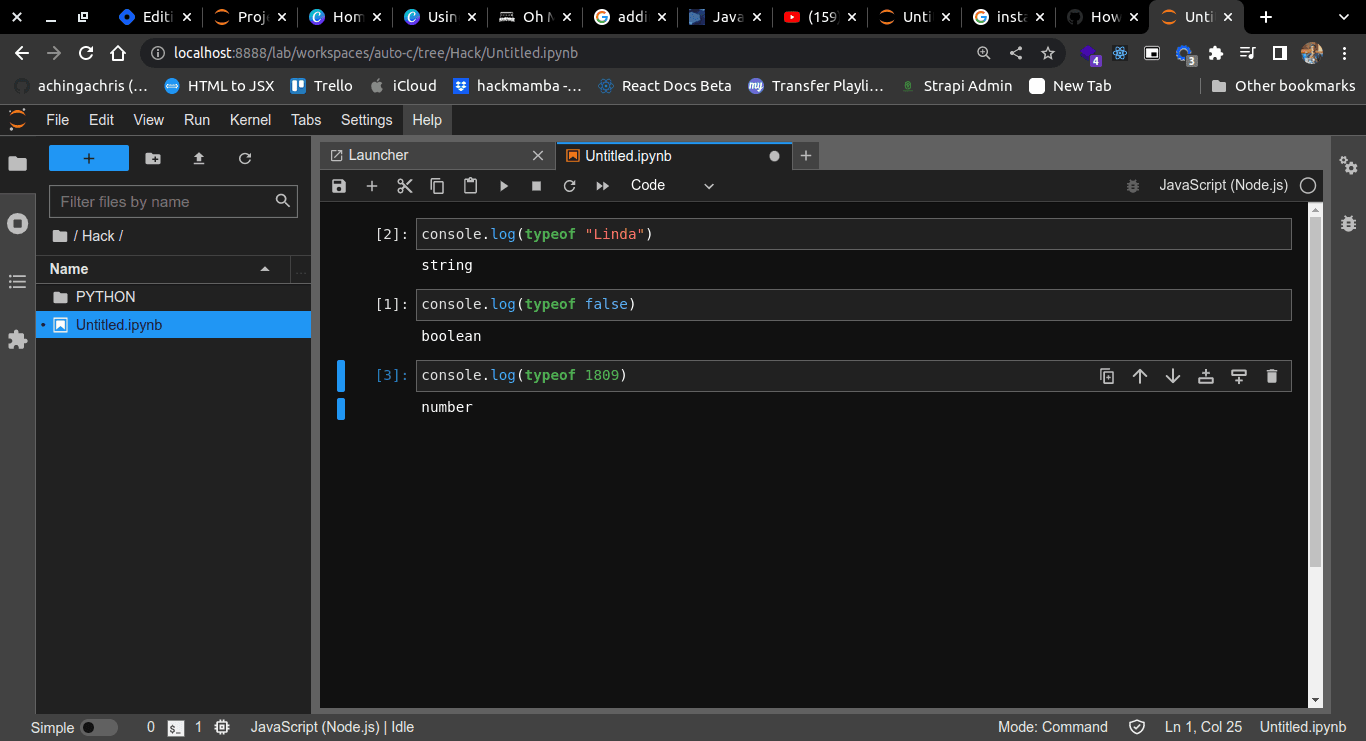Delete the active cell with trash icon
This screenshot has height=741, width=1366.
pos(1272,376)
